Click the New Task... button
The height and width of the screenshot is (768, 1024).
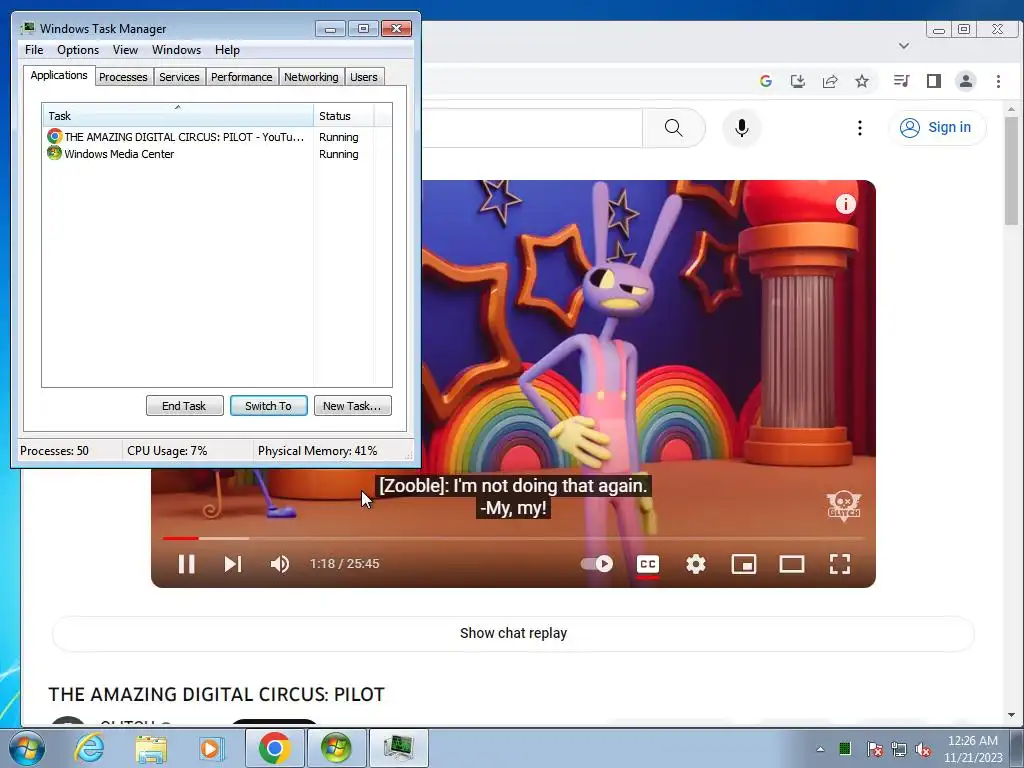pos(352,406)
